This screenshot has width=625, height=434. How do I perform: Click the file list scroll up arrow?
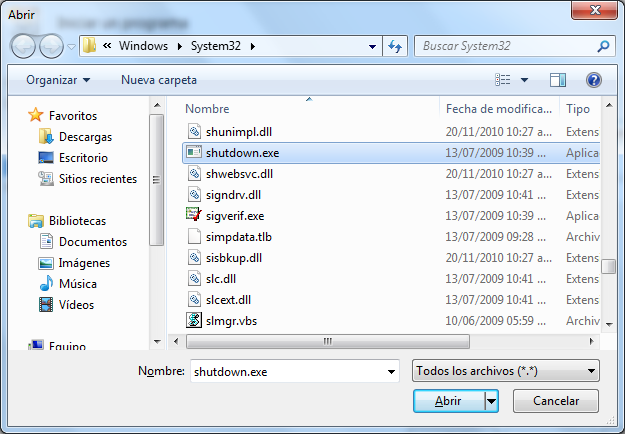pyautogui.click(x=609, y=105)
